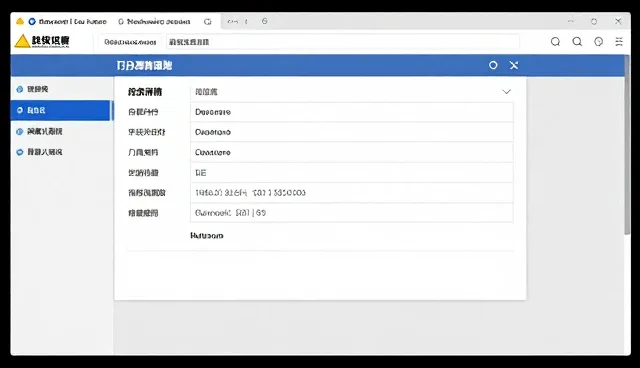Screen dimensions: 640x368
Task: Click the field holding the short two-letter value
Action: pos(351,173)
